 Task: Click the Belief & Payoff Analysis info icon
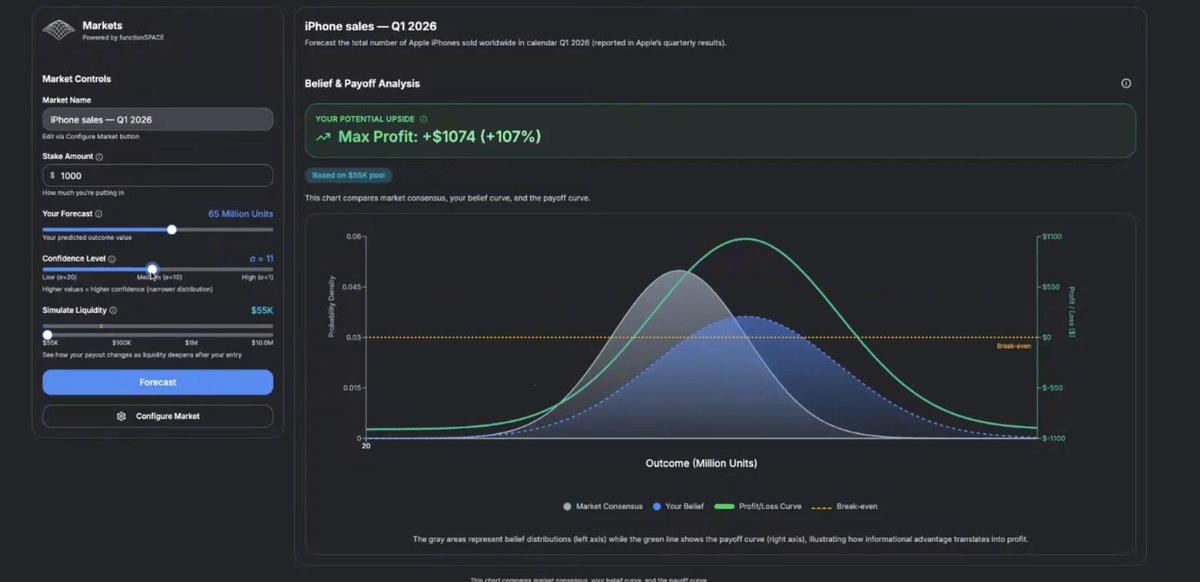coord(1126,84)
